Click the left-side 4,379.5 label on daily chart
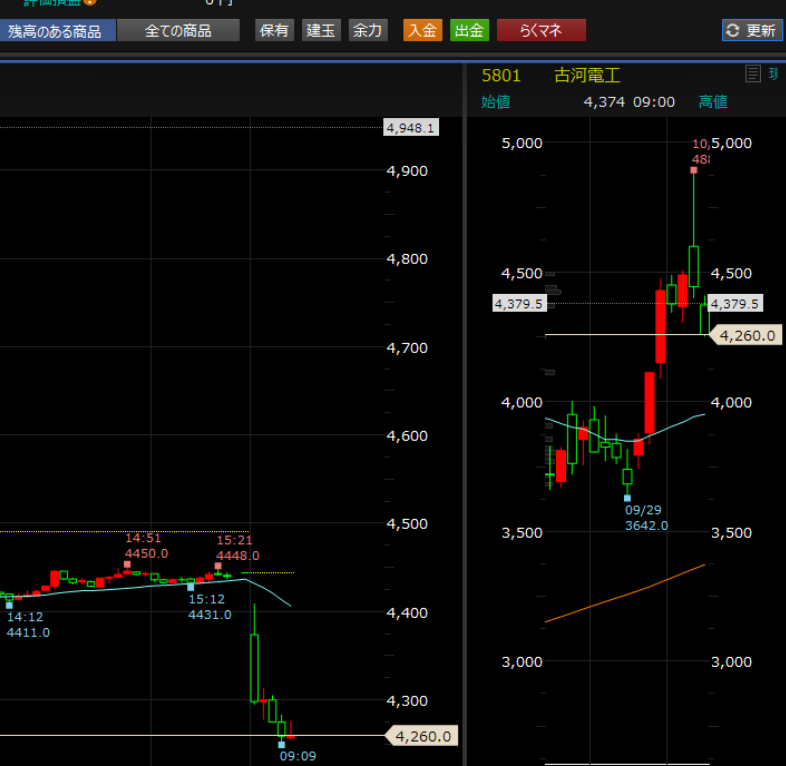The width and height of the screenshot is (786, 766). (518, 304)
